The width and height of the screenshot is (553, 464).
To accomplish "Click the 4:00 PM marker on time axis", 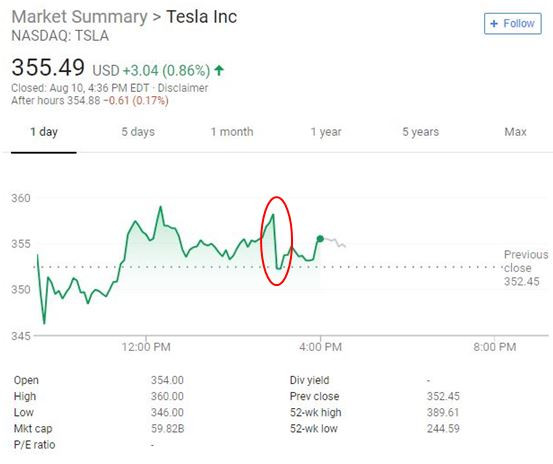I will pyautogui.click(x=320, y=347).
